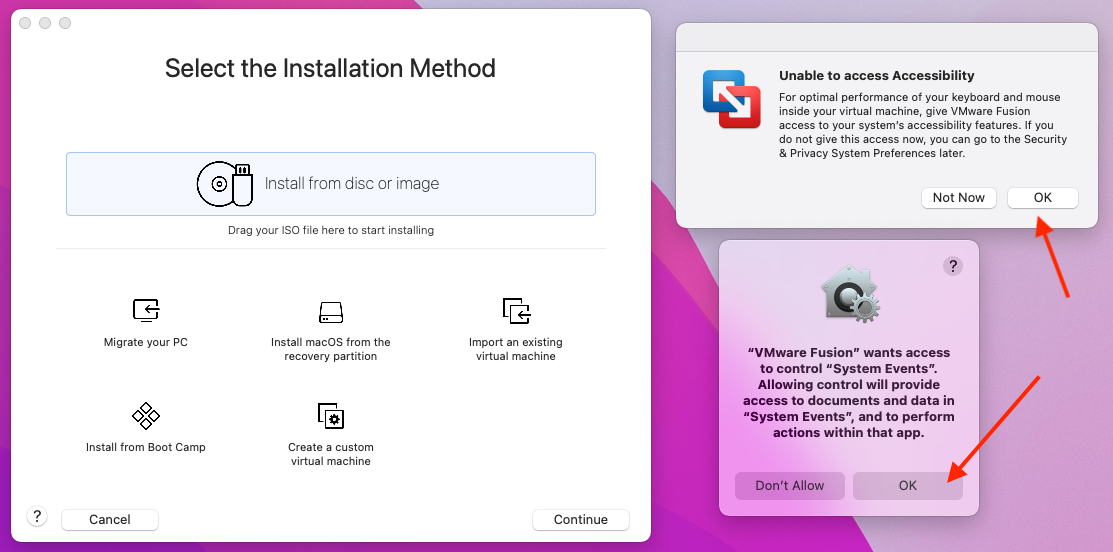Choose Not Now in the Accessibility dialog

958,198
